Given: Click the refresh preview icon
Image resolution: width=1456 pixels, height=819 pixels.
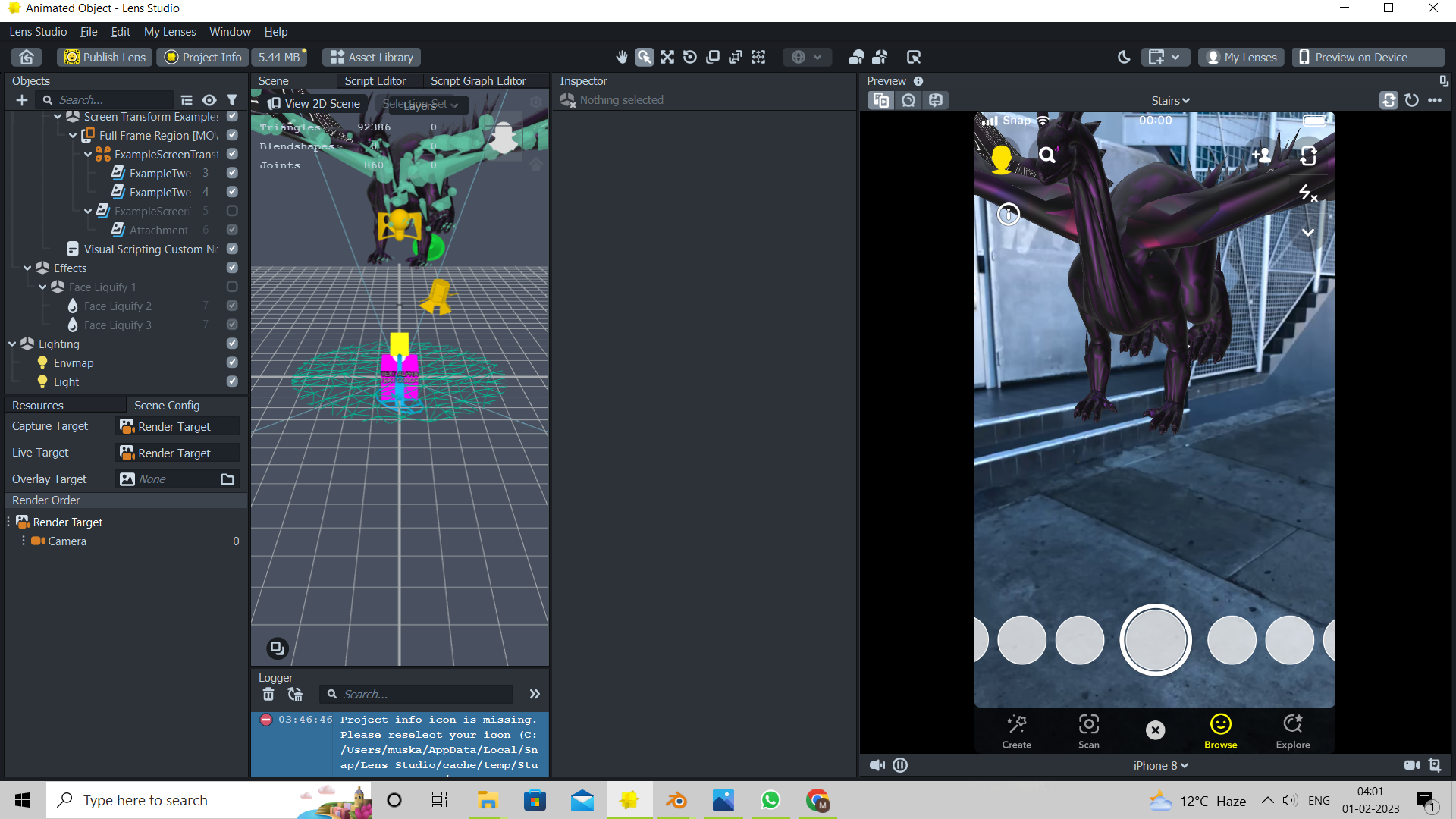Looking at the screenshot, I should 1411,100.
